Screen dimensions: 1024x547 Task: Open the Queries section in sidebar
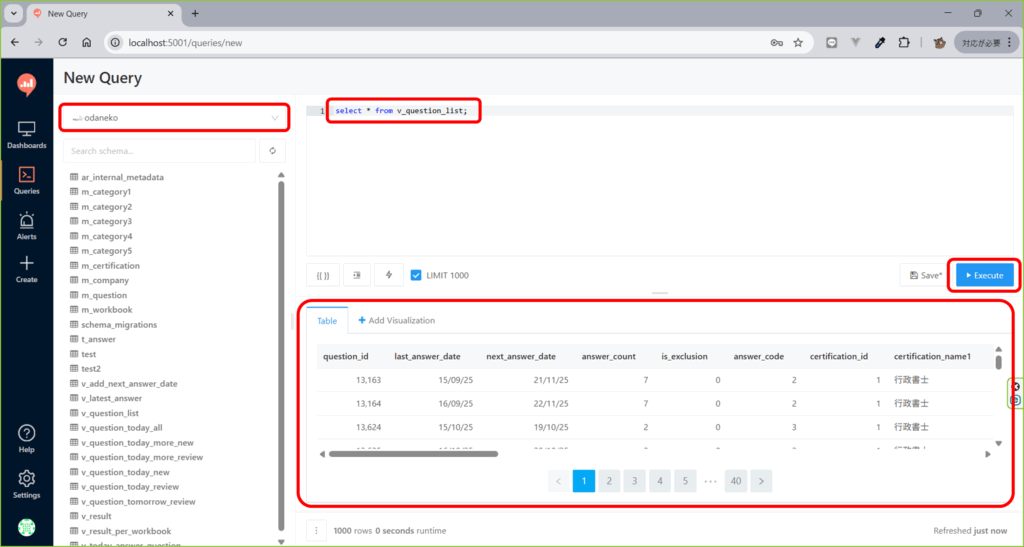(27, 180)
